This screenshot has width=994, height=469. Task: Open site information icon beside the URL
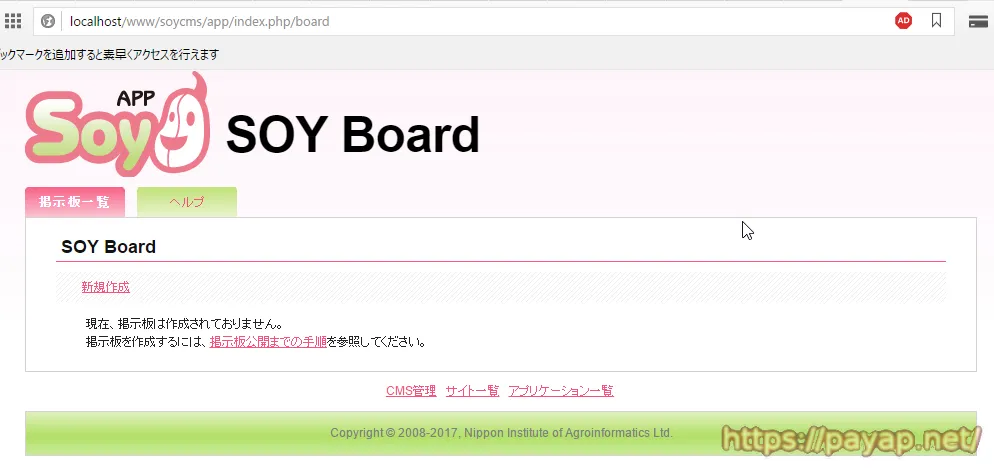click(47, 21)
